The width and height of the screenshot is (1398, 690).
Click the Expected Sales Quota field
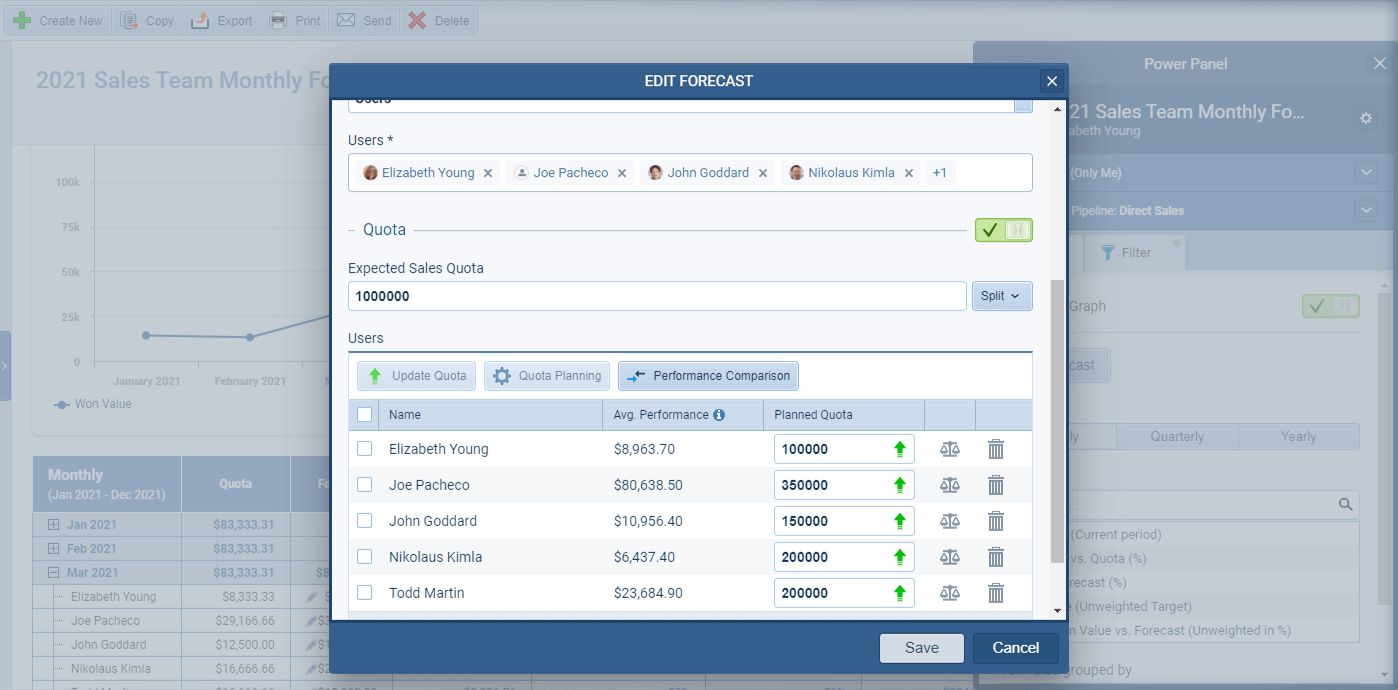pyautogui.click(x=656, y=296)
